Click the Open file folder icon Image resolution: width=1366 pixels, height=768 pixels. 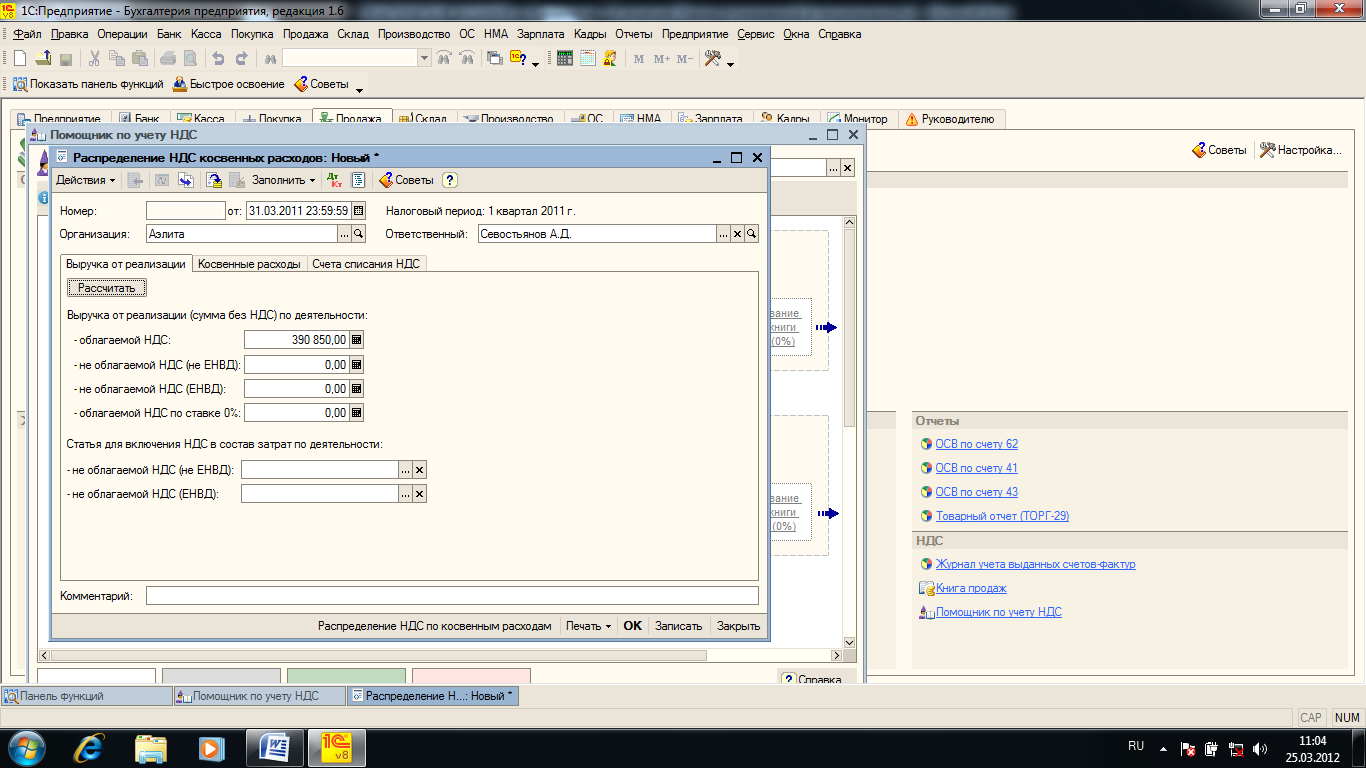43,59
